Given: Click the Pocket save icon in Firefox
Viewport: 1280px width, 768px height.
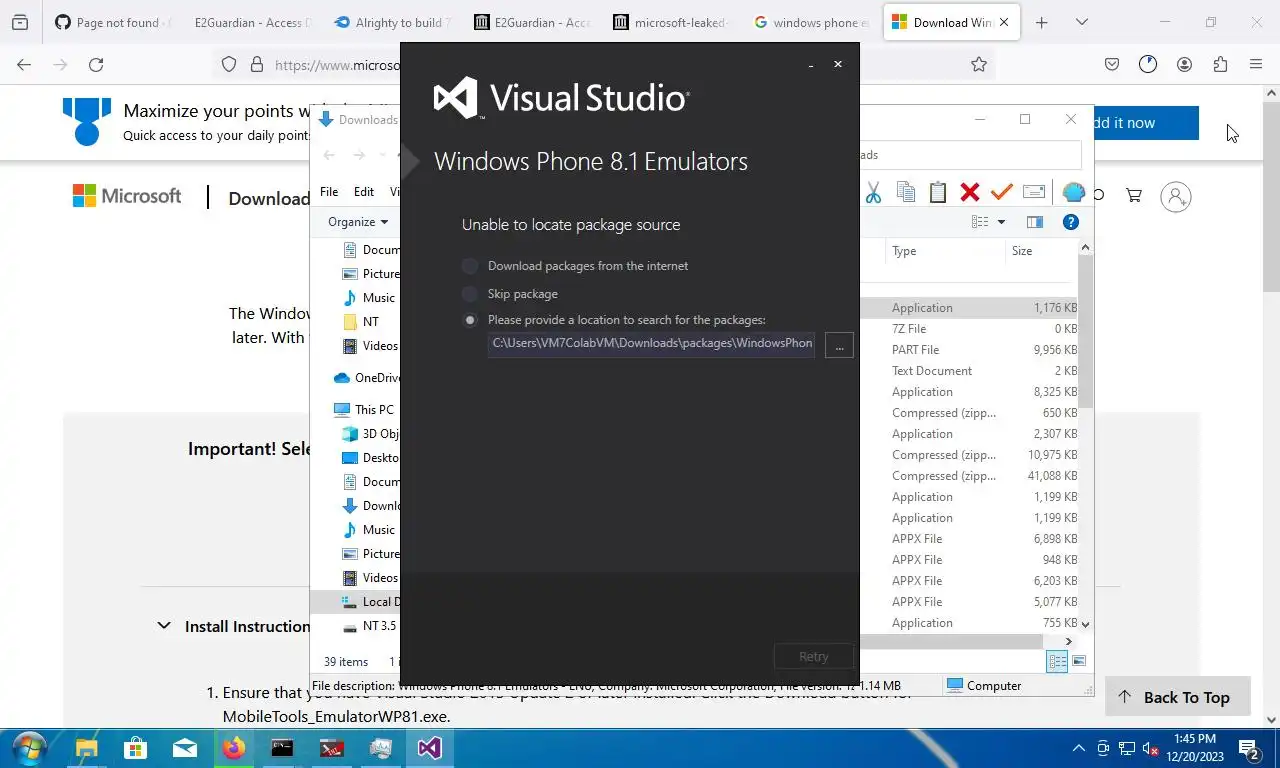Looking at the screenshot, I should (x=1112, y=64).
